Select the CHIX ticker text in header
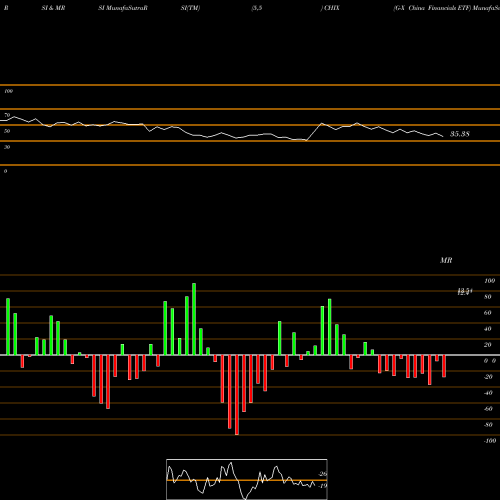Image resolution: width=500 pixels, height=500 pixels. [332, 8]
